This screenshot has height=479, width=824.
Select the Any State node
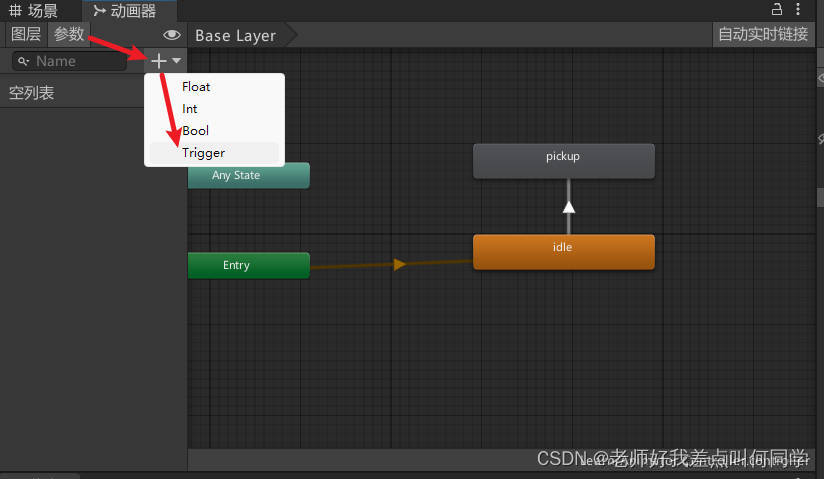click(x=249, y=175)
